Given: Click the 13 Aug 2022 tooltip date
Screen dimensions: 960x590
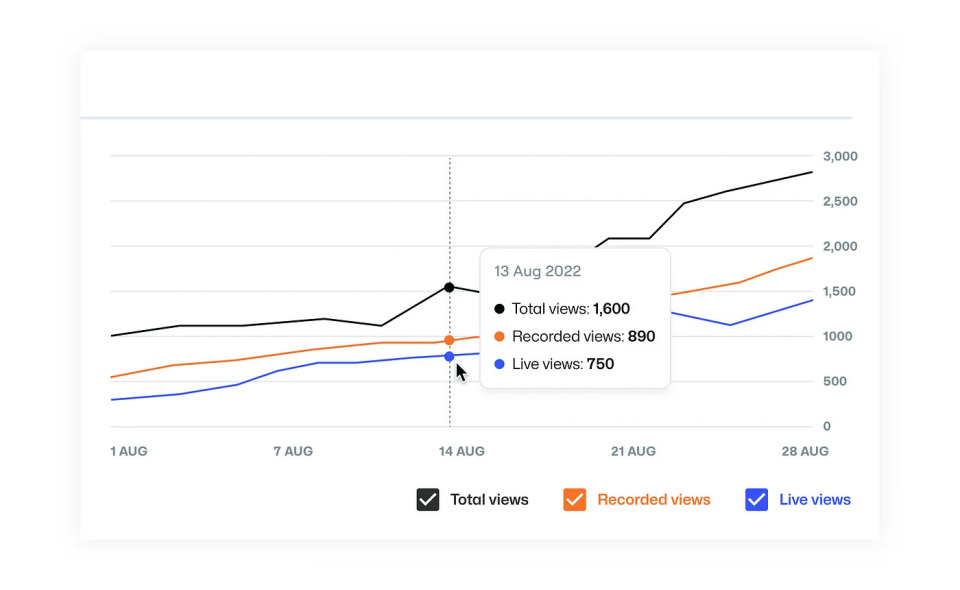Looking at the screenshot, I should [537, 271].
